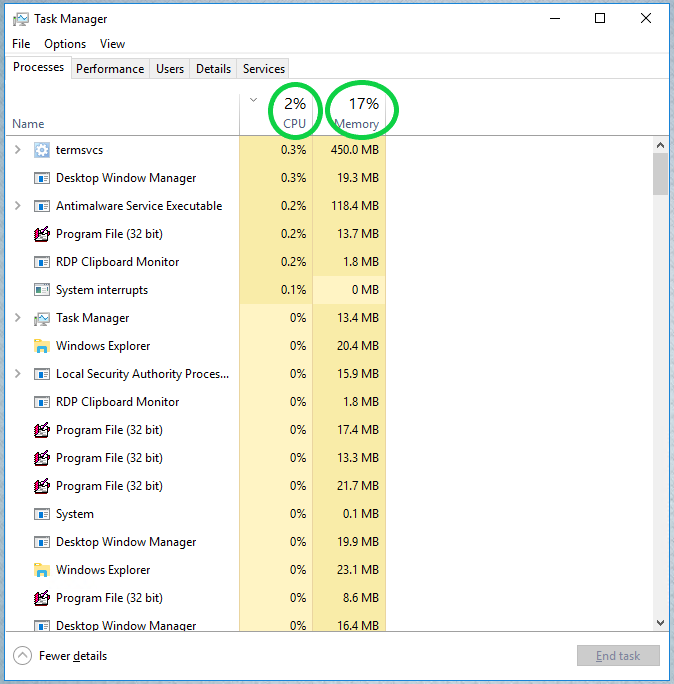Click the End task button

(x=618, y=656)
